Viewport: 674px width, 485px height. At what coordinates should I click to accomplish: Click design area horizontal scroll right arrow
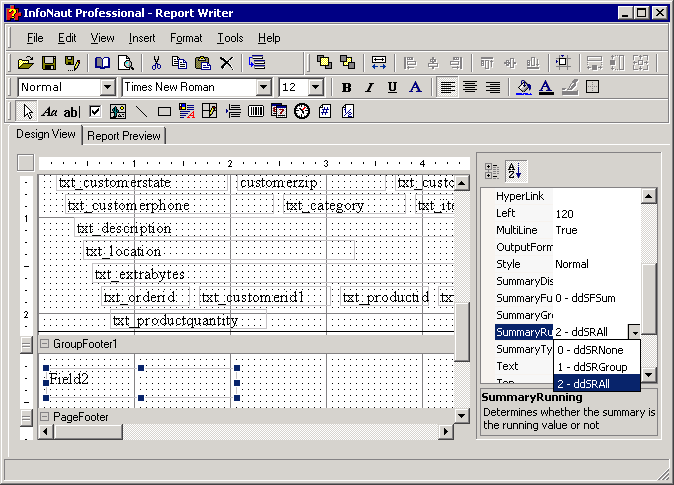click(446, 432)
